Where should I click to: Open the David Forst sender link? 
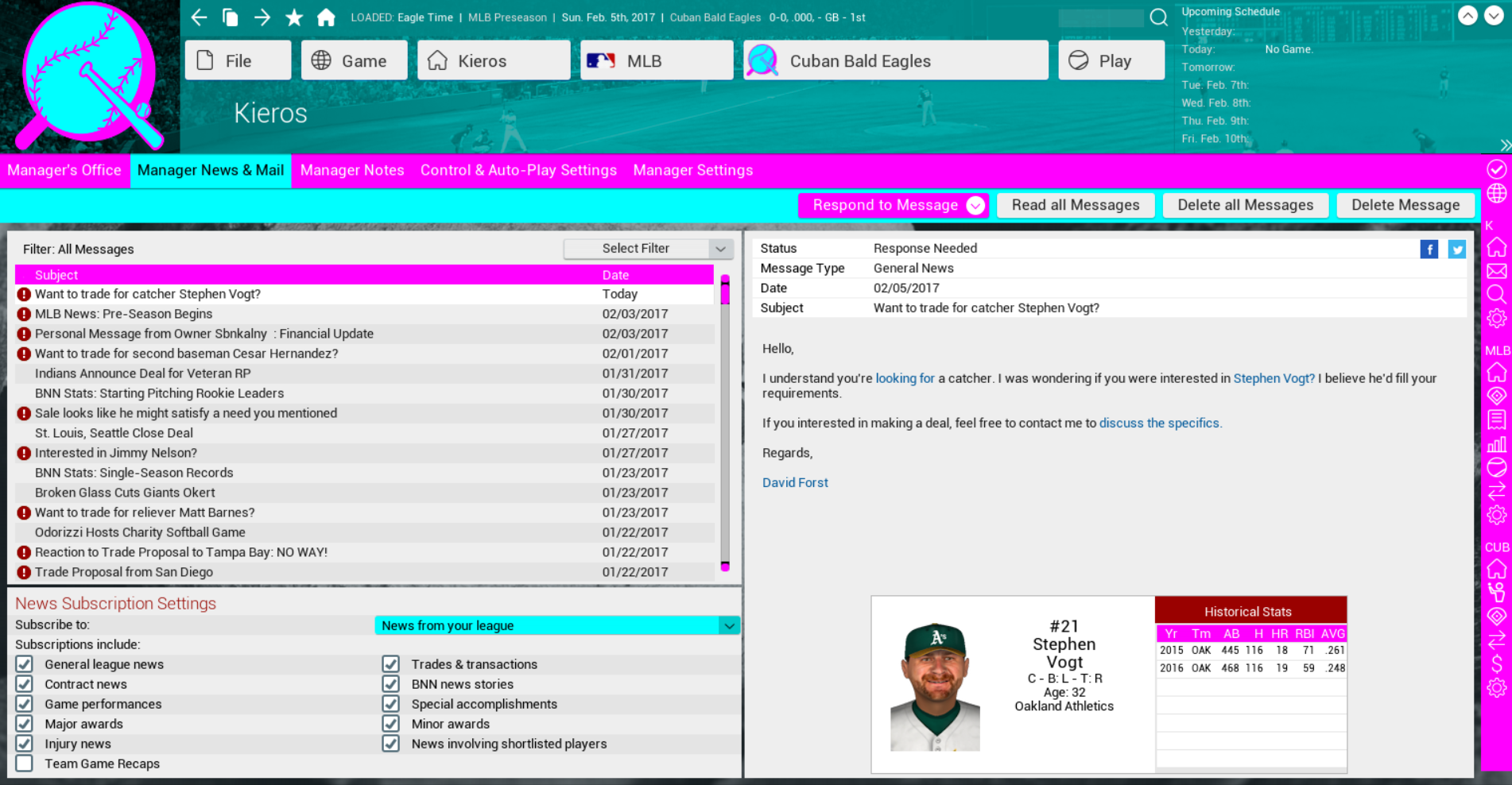click(795, 482)
